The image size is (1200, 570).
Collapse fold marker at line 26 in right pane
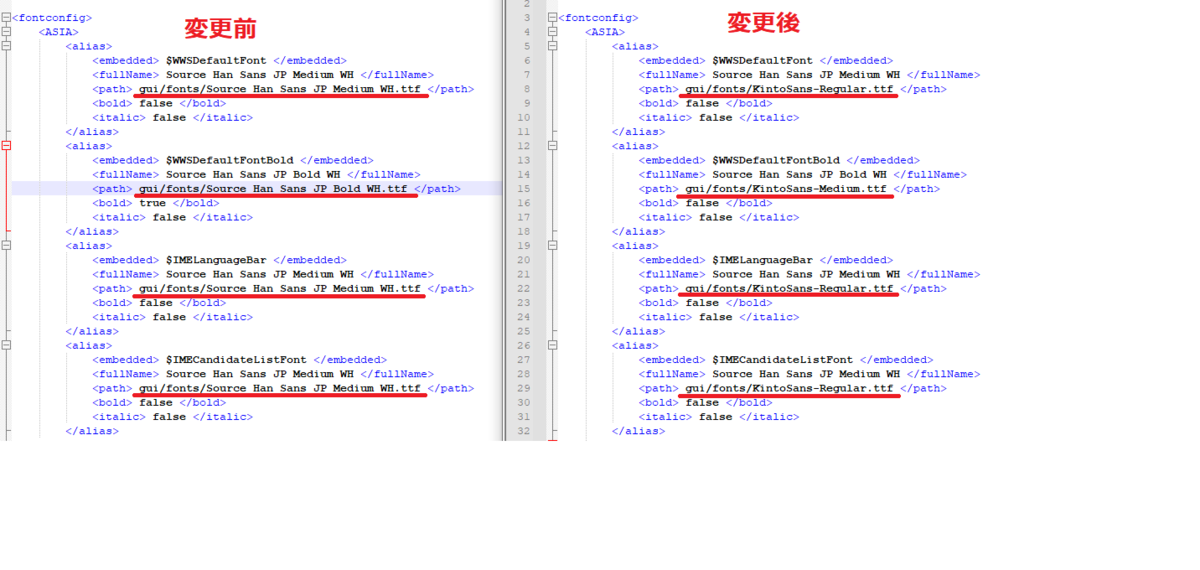coord(553,346)
